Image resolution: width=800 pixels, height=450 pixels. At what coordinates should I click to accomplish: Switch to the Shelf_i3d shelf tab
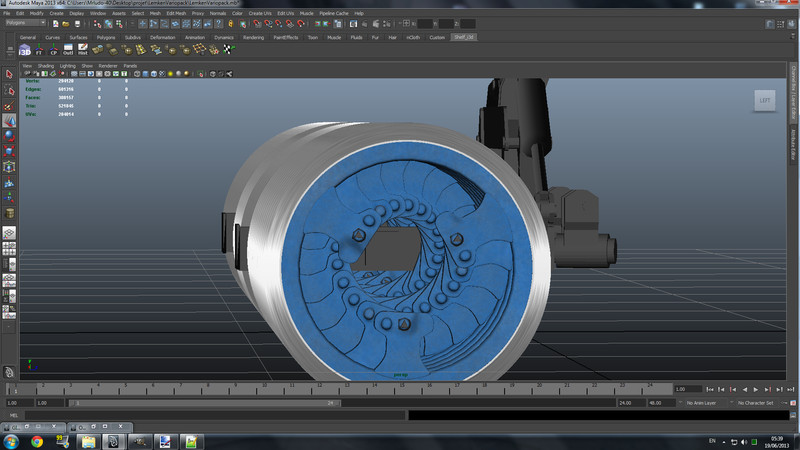click(464, 37)
